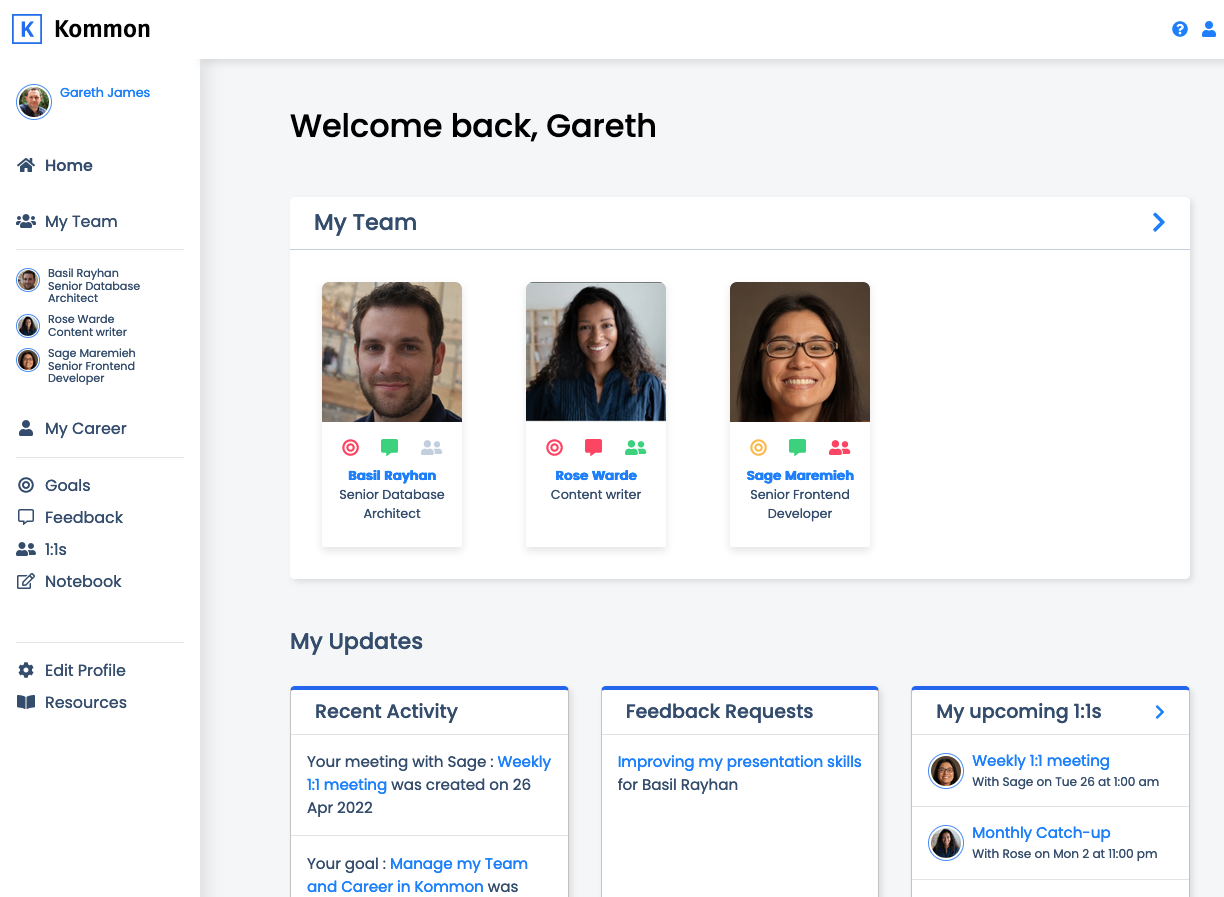Open Goals in sidebar
The image size is (1224, 897).
[67, 485]
